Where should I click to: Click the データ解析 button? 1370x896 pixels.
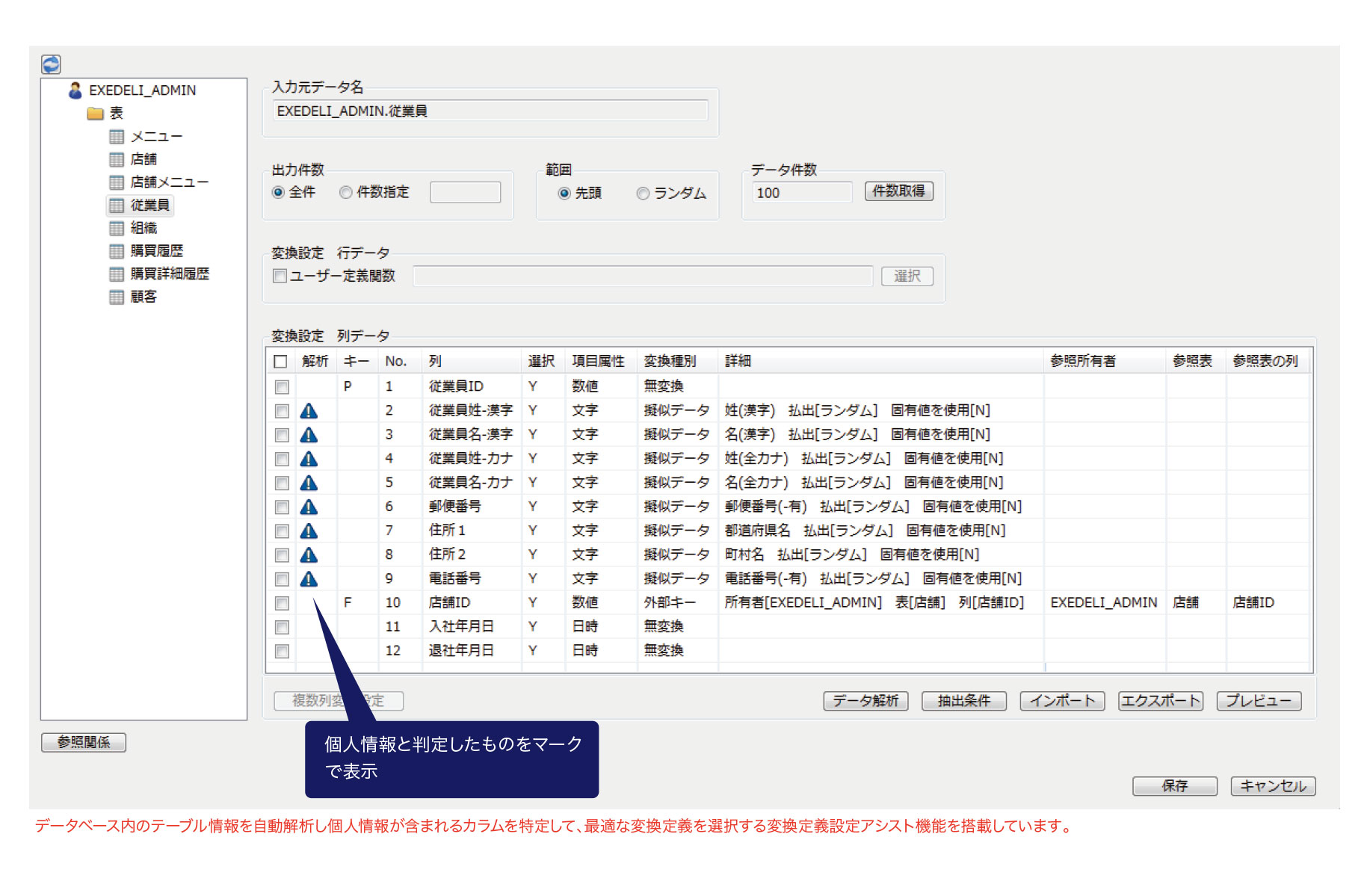pos(865,701)
